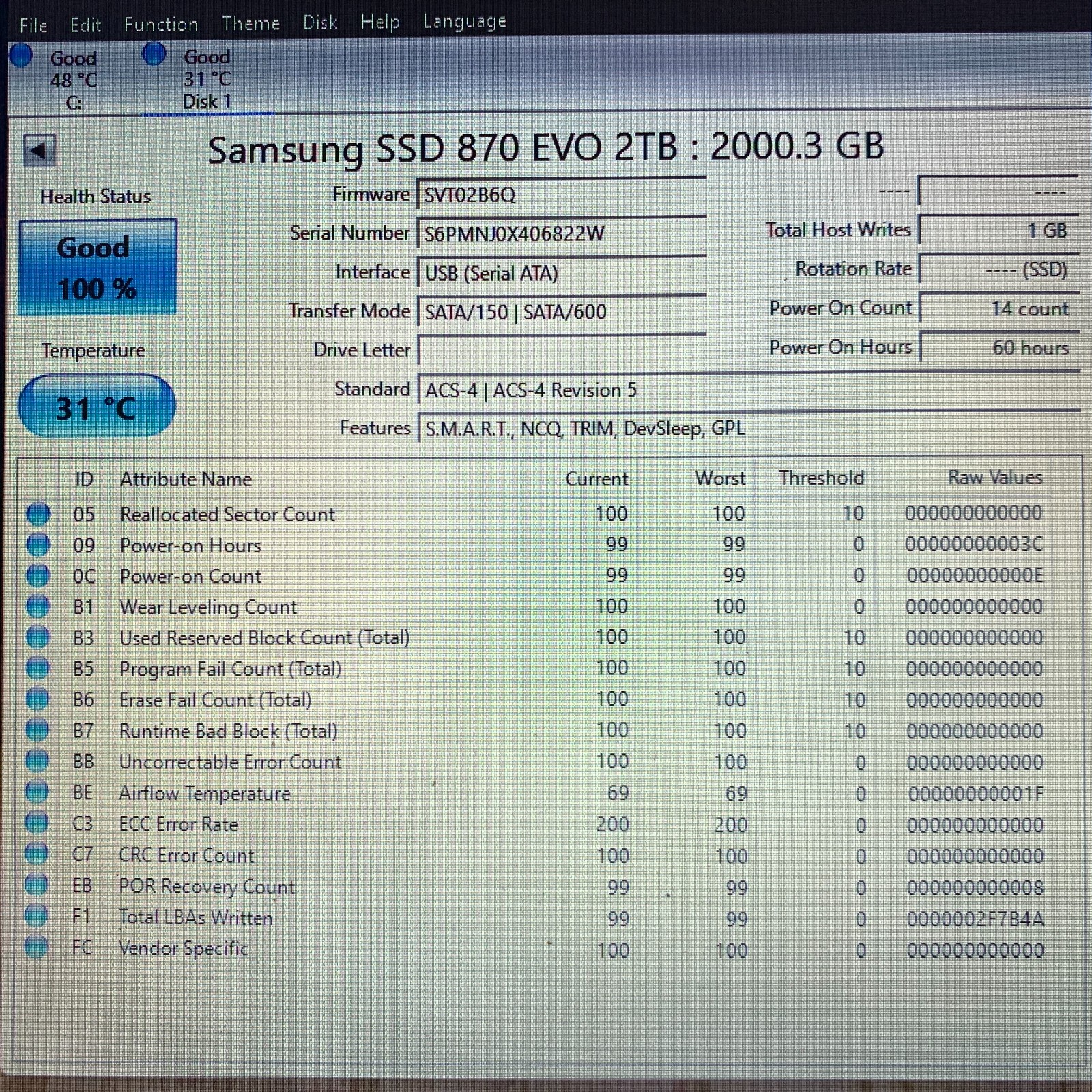The width and height of the screenshot is (1092, 1092).
Task: Select the Reallocated Sector Count text
Action: pos(227,515)
